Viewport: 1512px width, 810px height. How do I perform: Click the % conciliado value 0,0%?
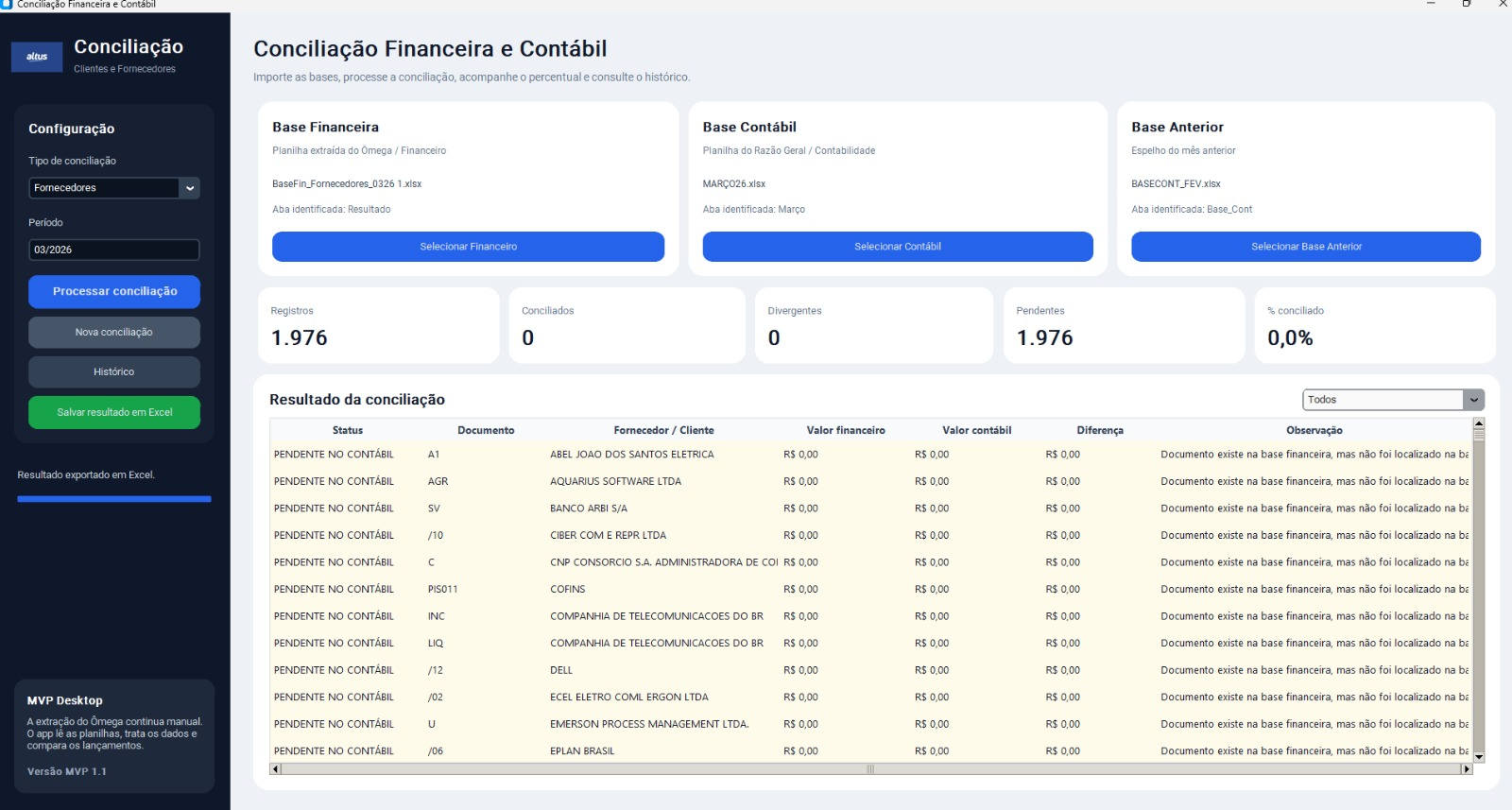pos(1290,337)
